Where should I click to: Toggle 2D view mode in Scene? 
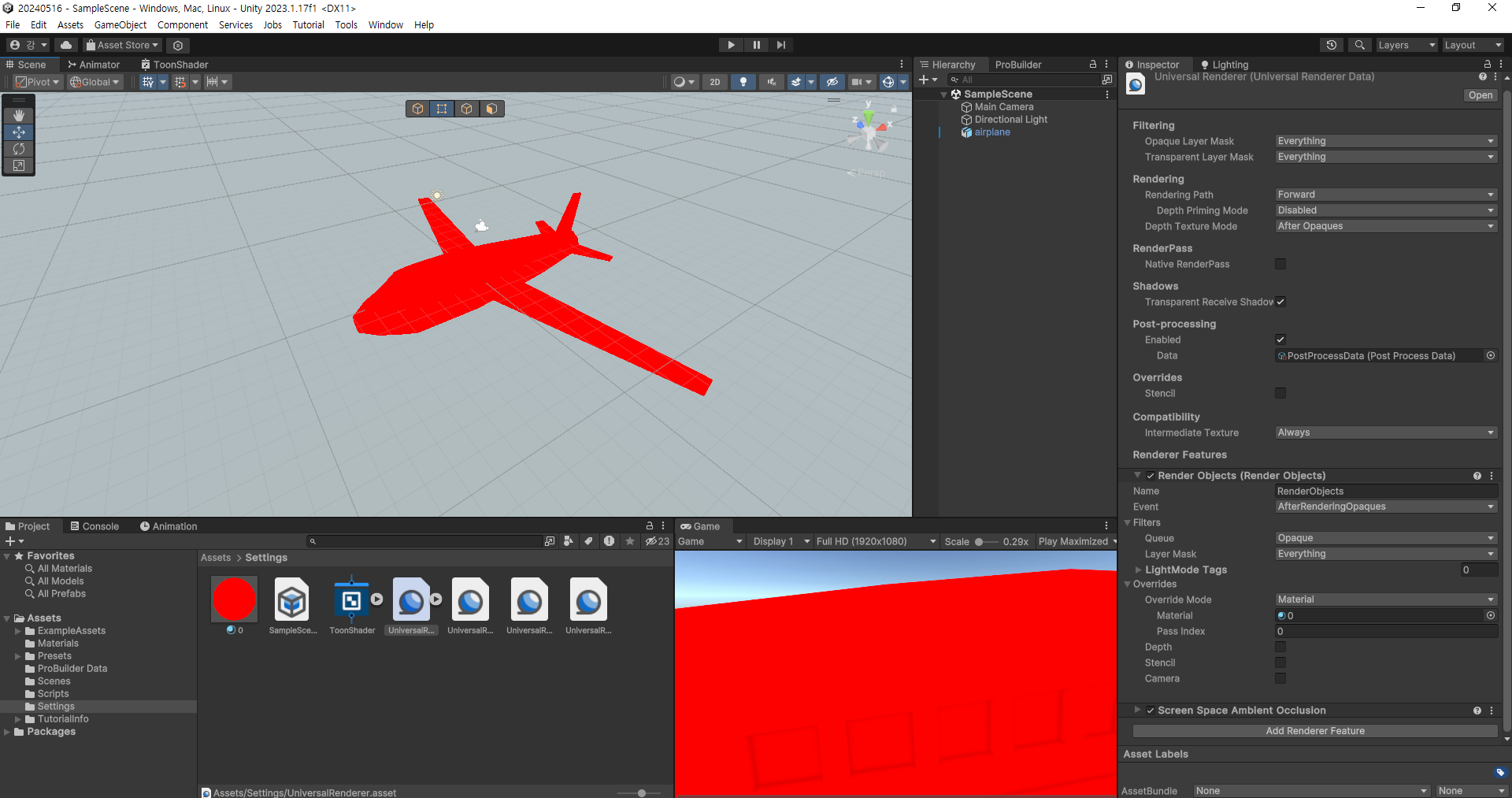coord(714,82)
